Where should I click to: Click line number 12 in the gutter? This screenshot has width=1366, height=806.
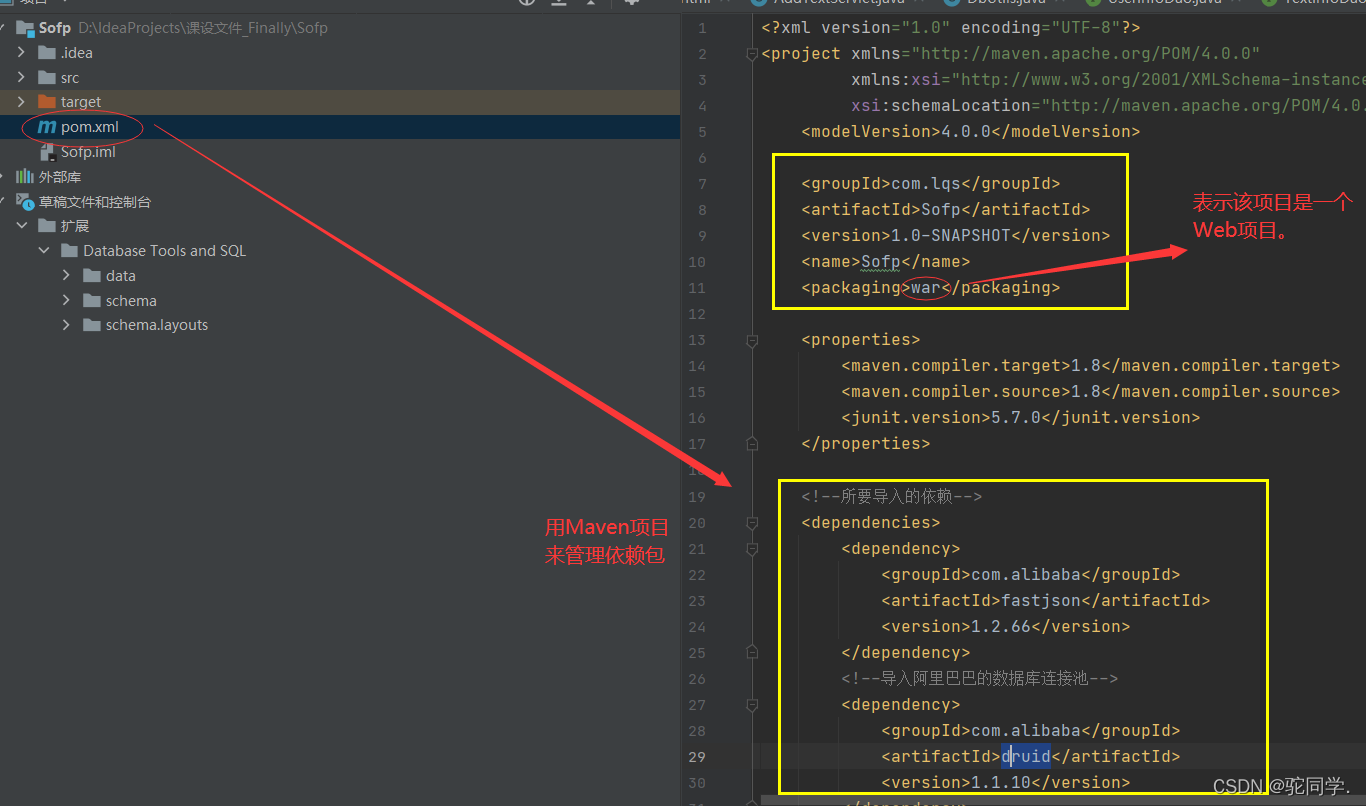696,313
